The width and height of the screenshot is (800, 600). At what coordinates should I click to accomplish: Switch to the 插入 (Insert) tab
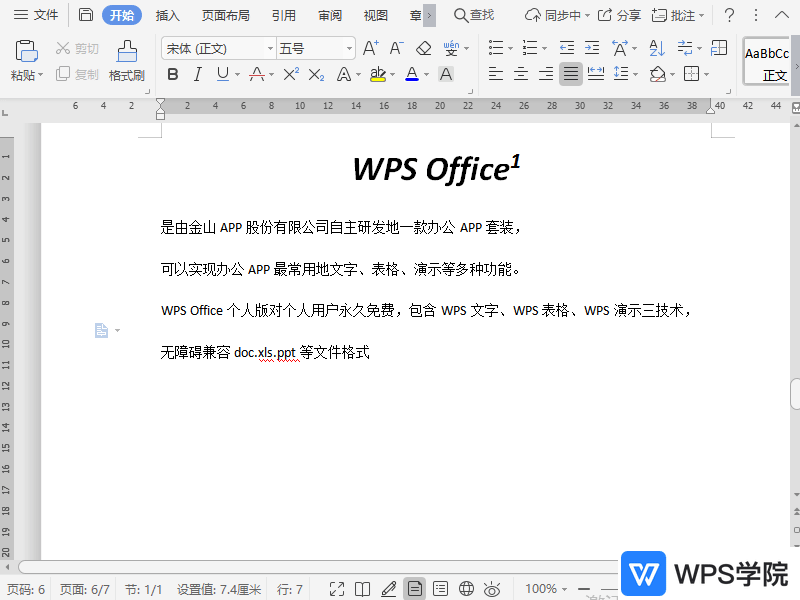[168, 15]
